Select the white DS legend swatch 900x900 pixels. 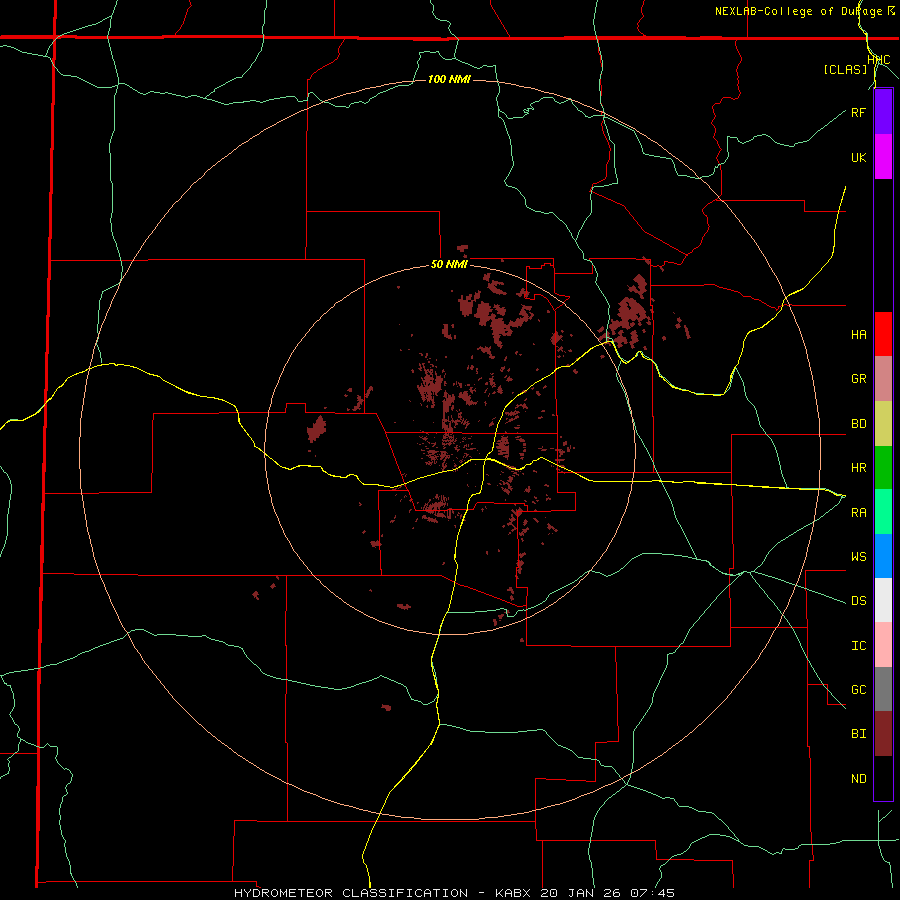(883, 600)
